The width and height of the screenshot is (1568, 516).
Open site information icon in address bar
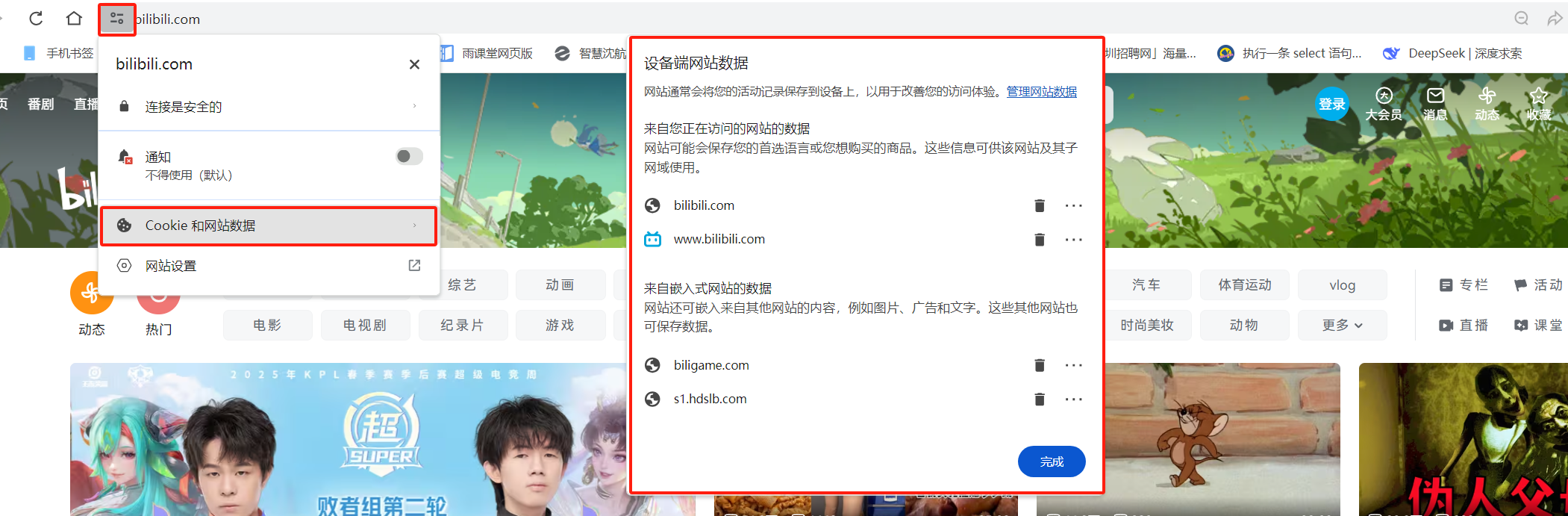coord(117,19)
